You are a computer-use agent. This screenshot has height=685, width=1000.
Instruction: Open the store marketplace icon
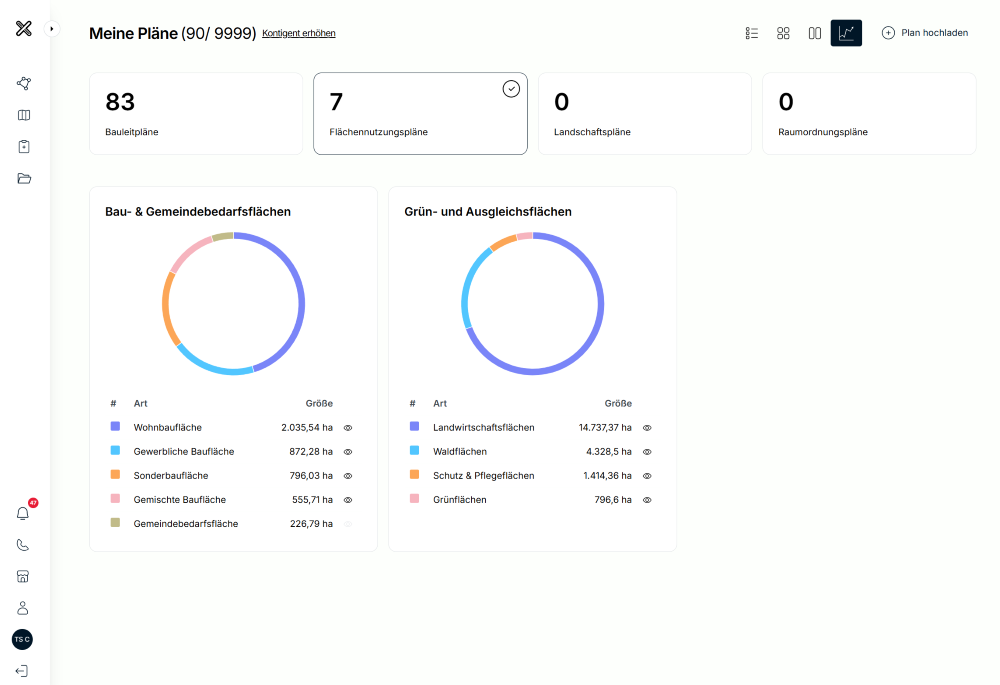[23, 577]
